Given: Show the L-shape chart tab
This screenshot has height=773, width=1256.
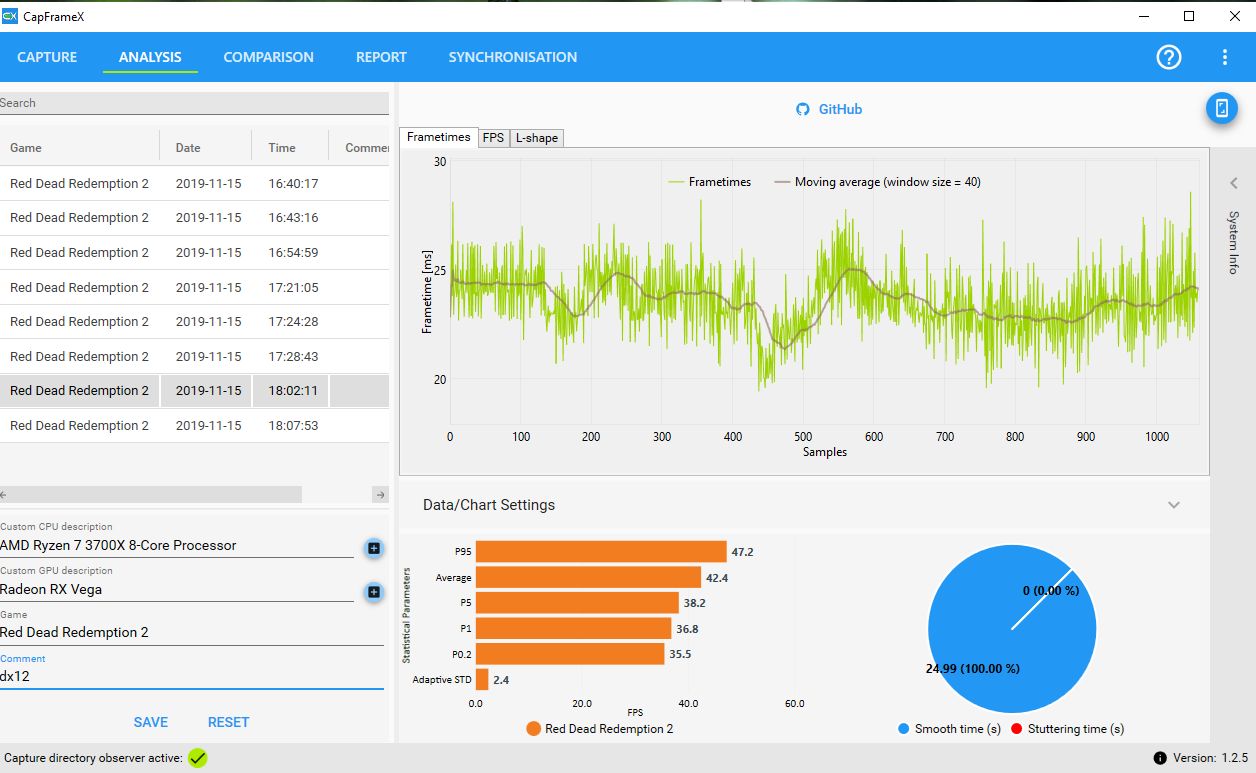Looking at the screenshot, I should pos(537,138).
